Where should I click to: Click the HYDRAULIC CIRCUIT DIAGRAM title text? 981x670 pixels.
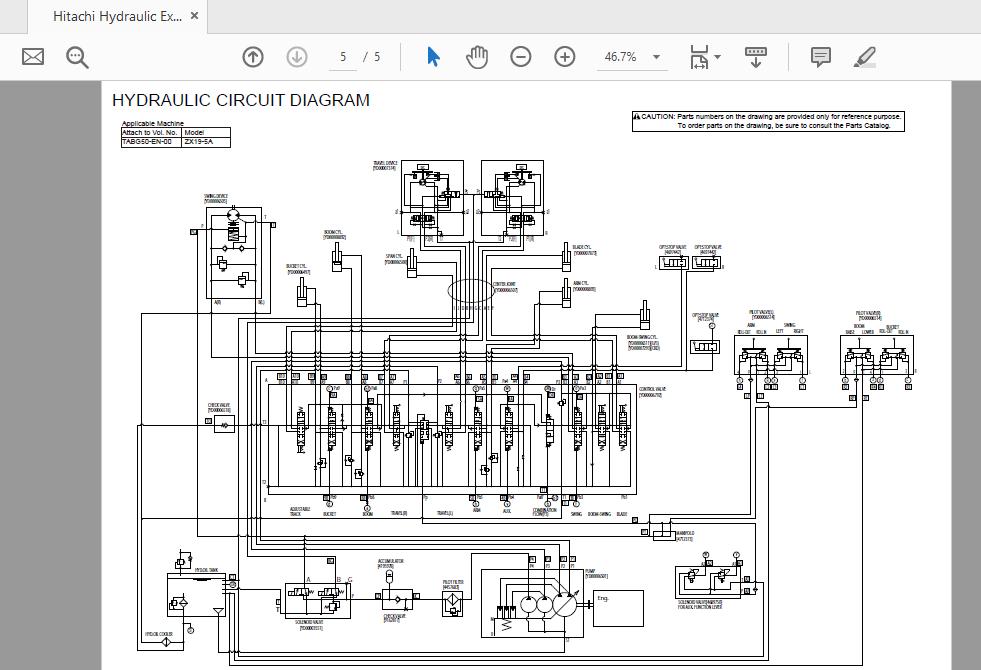[240, 100]
